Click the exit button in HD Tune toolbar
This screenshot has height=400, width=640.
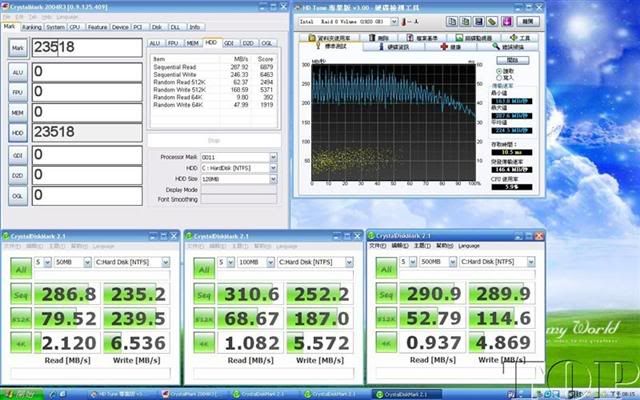click(528, 22)
